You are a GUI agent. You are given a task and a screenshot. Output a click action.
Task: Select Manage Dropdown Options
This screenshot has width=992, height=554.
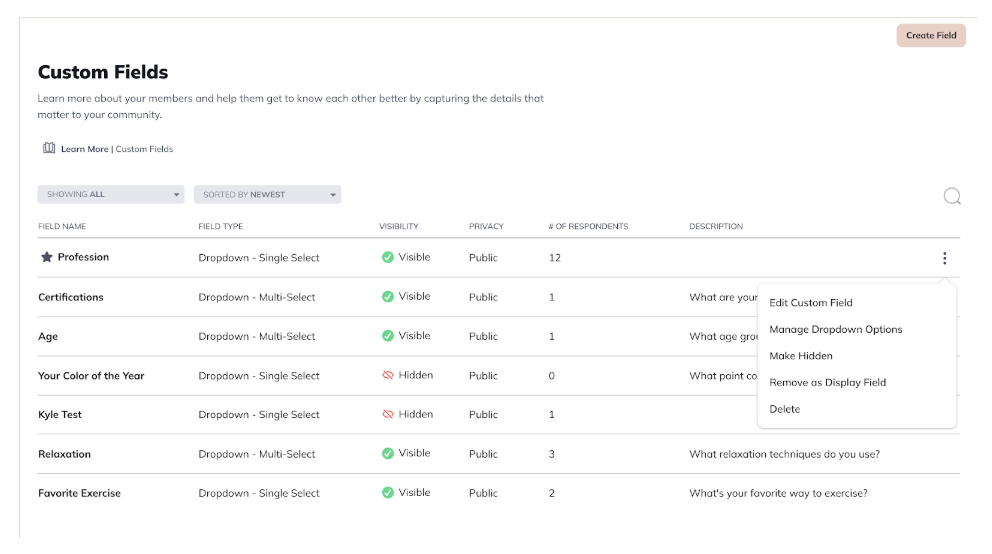(835, 329)
